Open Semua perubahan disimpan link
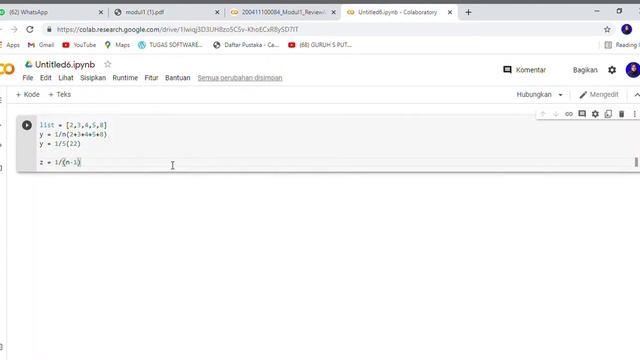The image size is (640, 360). click(240, 78)
